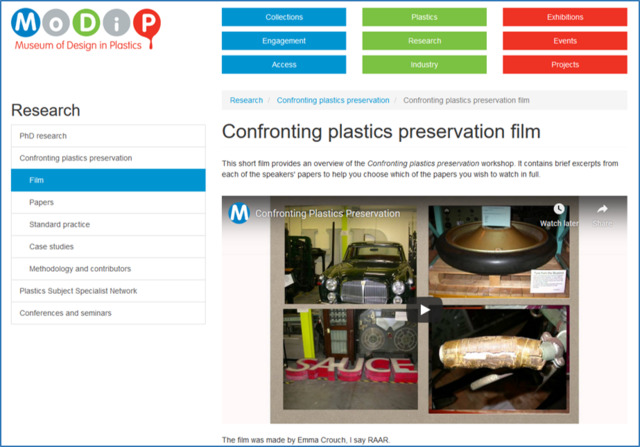Screen dimensions: 640x447
Task: Visit the red Exhibitions button
Action: tap(565, 17)
